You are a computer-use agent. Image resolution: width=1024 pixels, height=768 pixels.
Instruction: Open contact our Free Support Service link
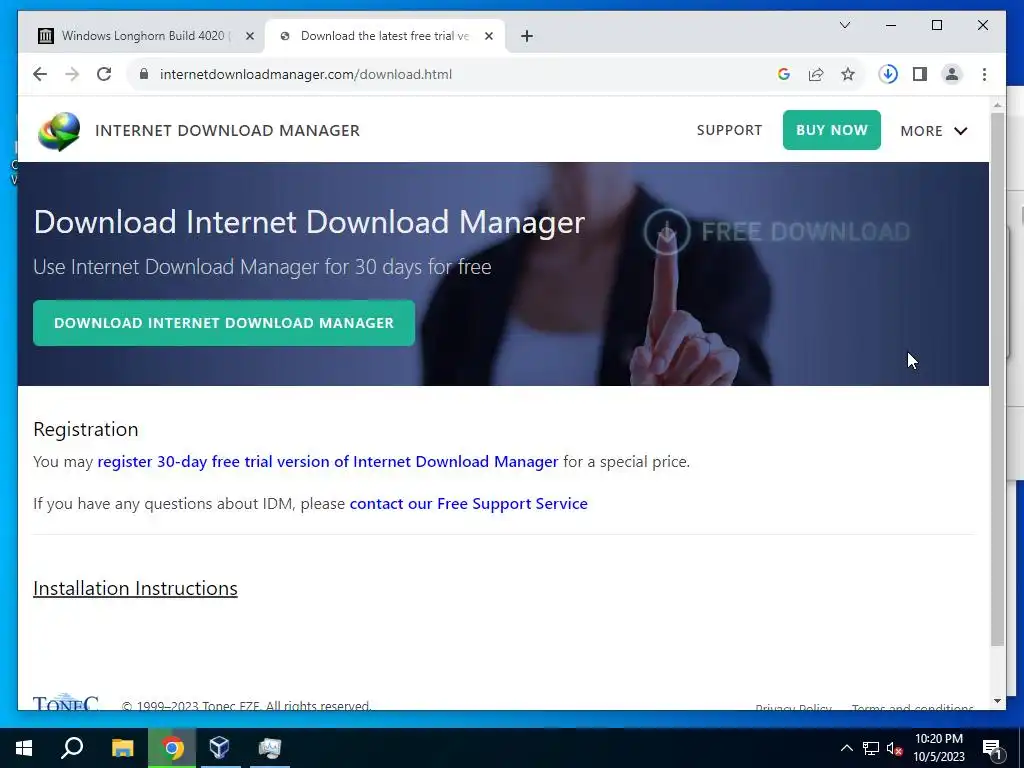(468, 504)
